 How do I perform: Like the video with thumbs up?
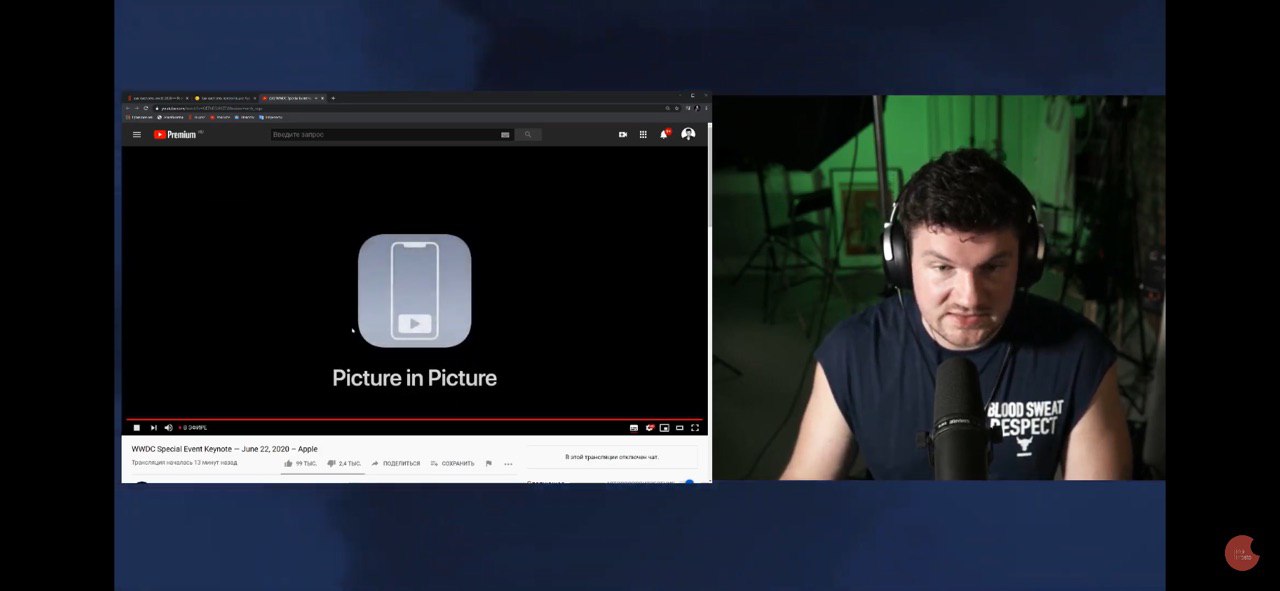pyautogui.click(x=300, y=463)
